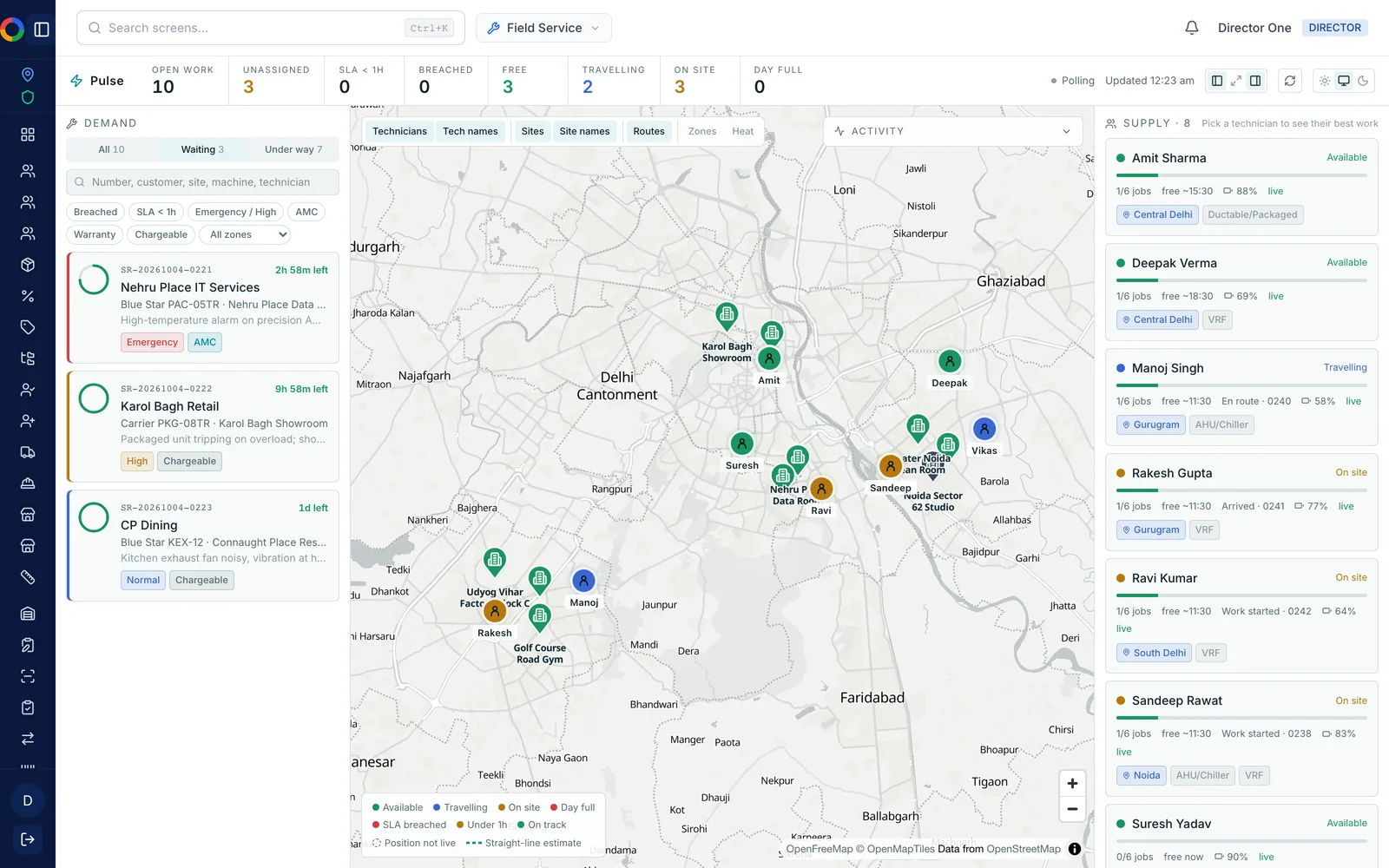Expand the map to fullscreen
The image size is (1389, 868).
tap(1236, 81)
